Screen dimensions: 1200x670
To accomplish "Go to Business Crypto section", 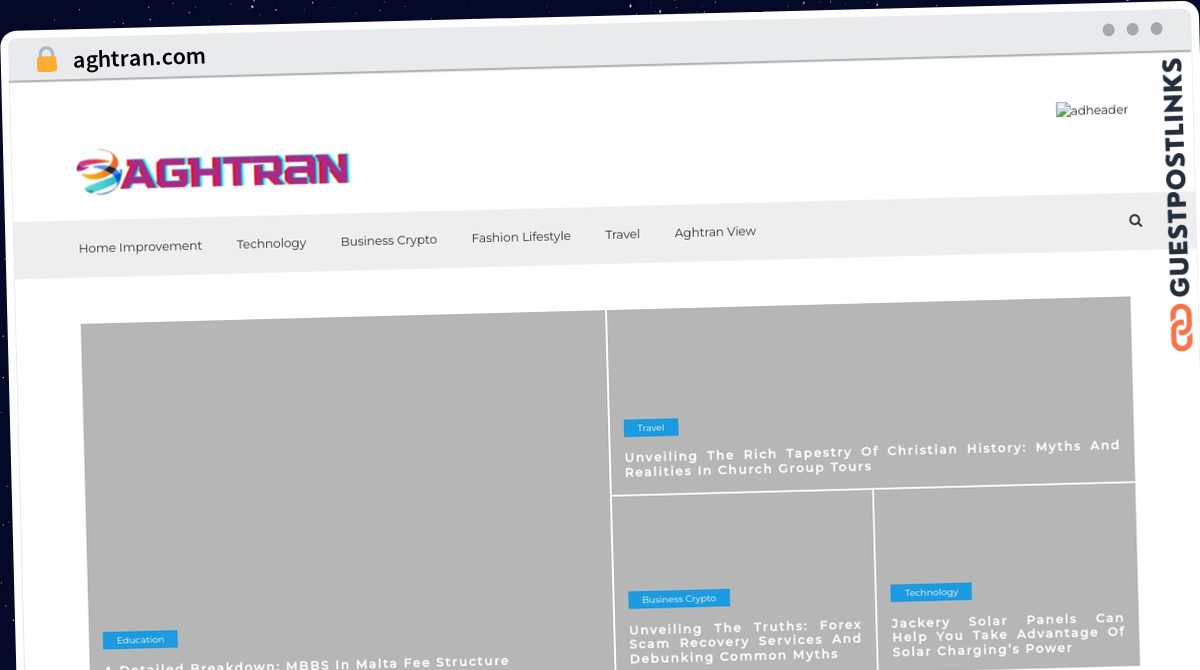I will [x=388, y=240].
